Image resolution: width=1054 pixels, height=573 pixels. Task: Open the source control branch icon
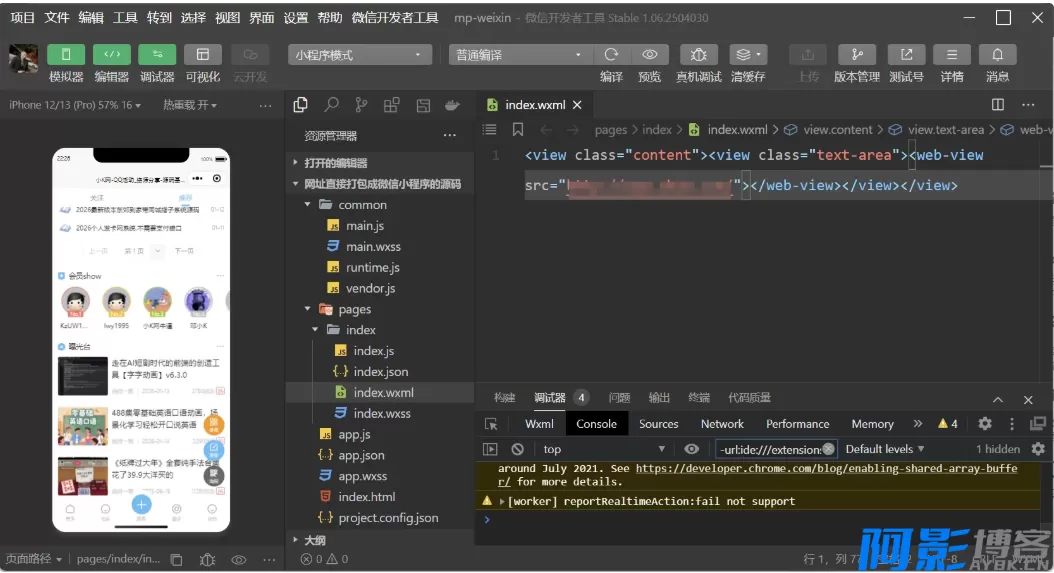click(x=361, y=105)
